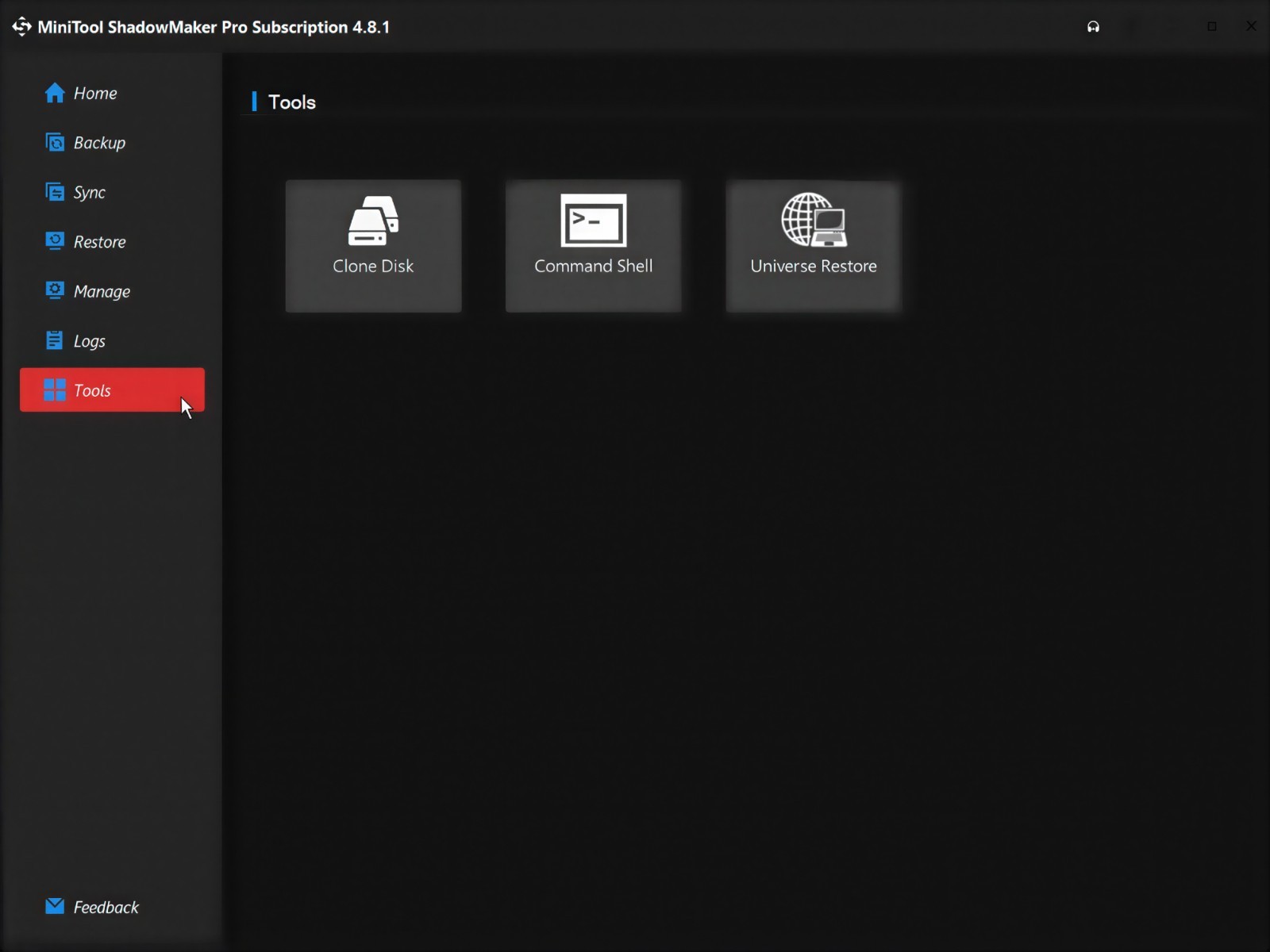
Task: Click the MiniTool ShadowMaker logo icon
Action: pyautogui.click(x=21, y=27)
